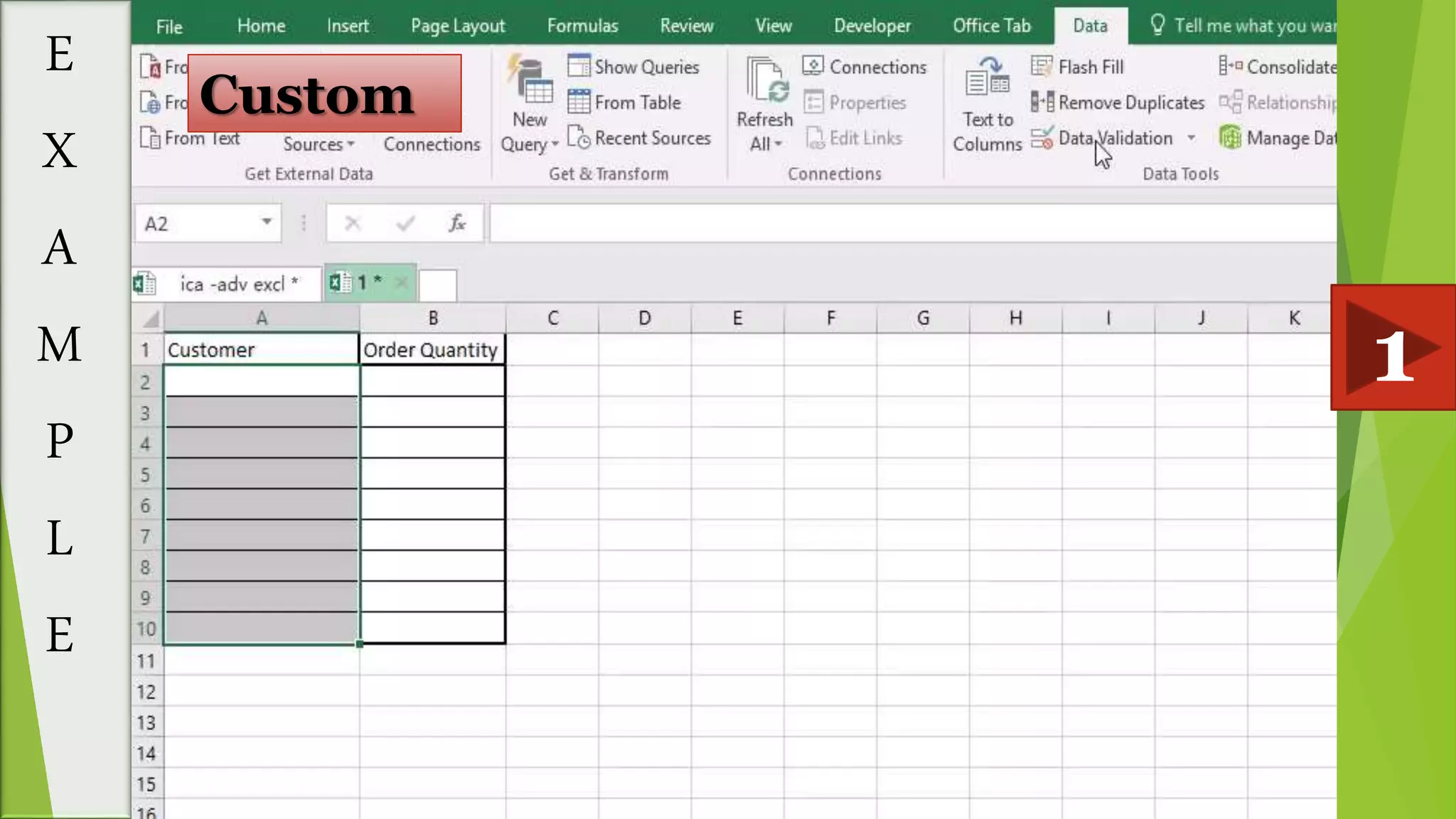Open the Recent Sources list
This screenshot has height=819, width=1456.
pyautogui.click(x=639, y=138)
